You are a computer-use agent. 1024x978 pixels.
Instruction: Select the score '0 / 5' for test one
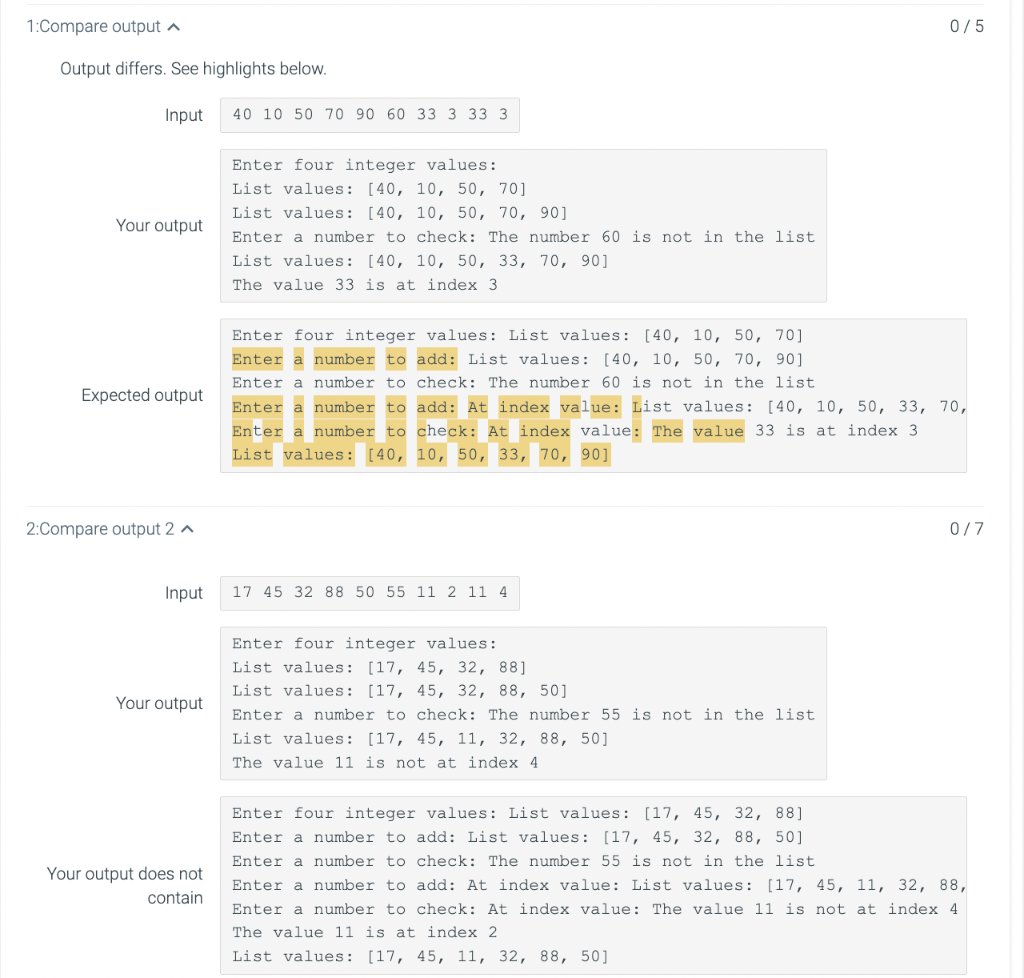pos(966,27)
